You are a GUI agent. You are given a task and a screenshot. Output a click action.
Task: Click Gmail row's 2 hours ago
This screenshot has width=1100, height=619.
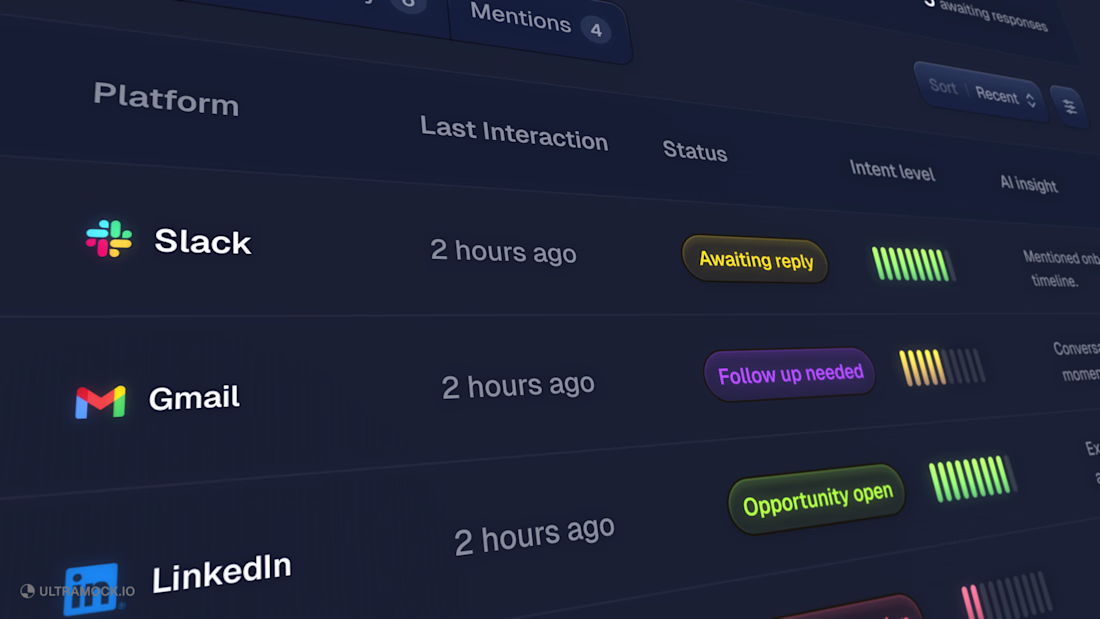tap(518, 385)
